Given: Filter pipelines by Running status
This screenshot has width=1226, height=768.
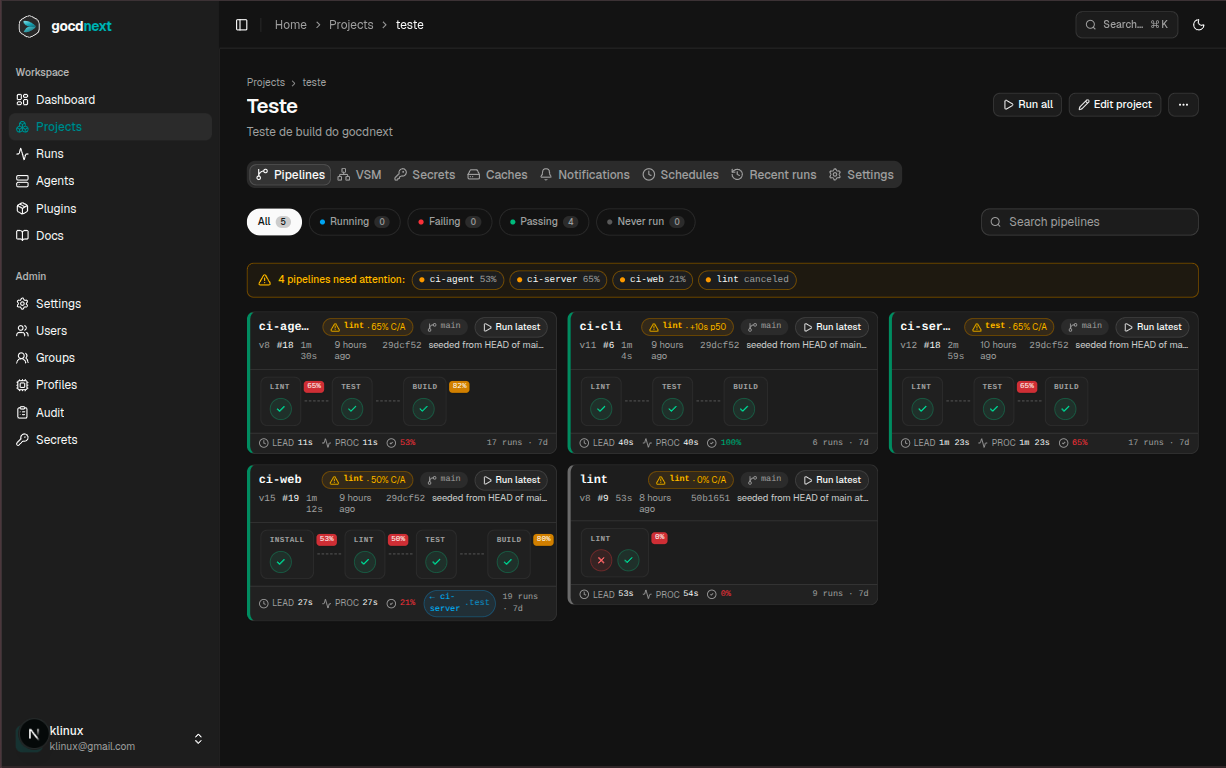Looking at the screenshot, I should click(x=354, y=222).
